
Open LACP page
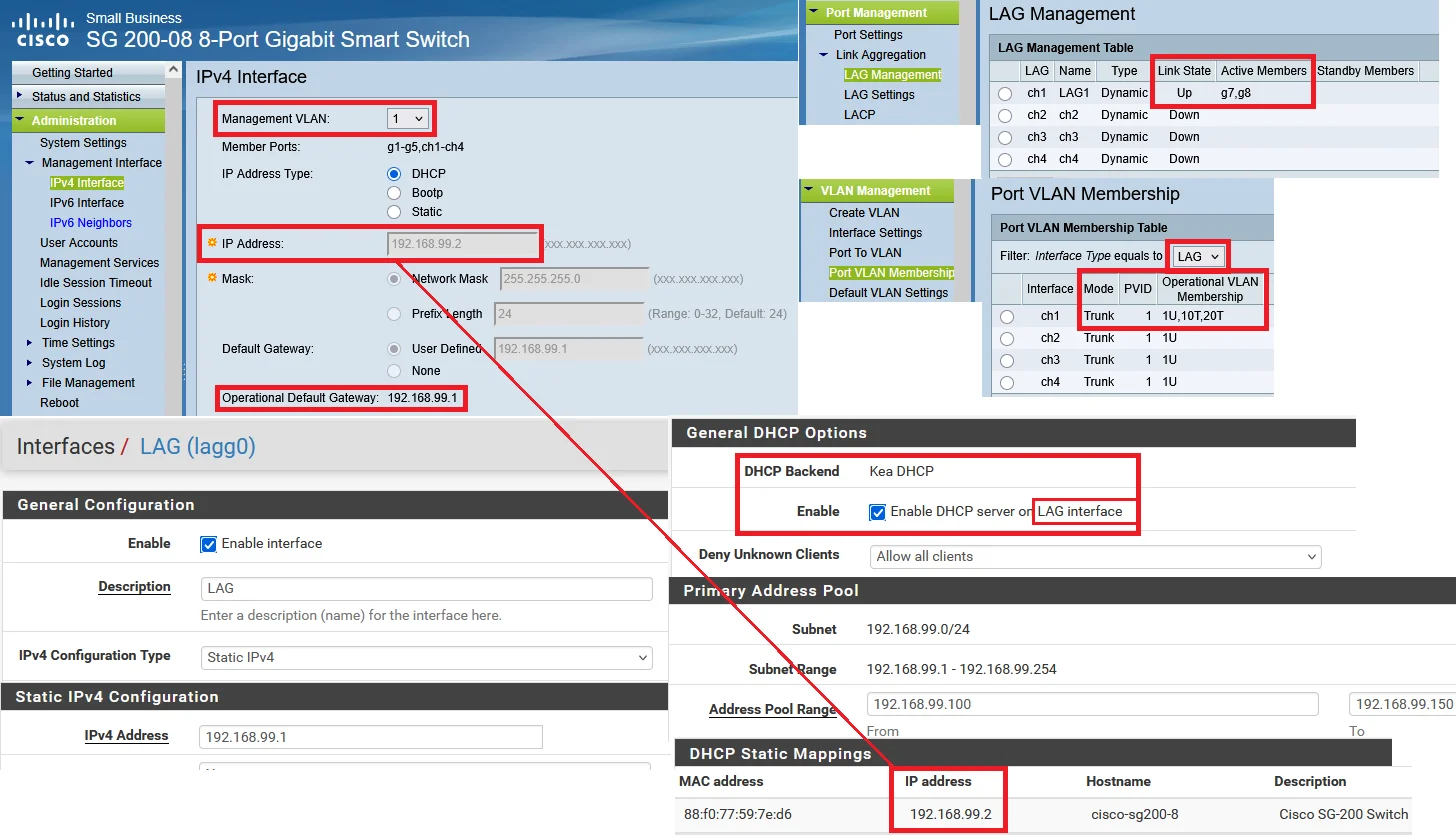click(859, 115)
